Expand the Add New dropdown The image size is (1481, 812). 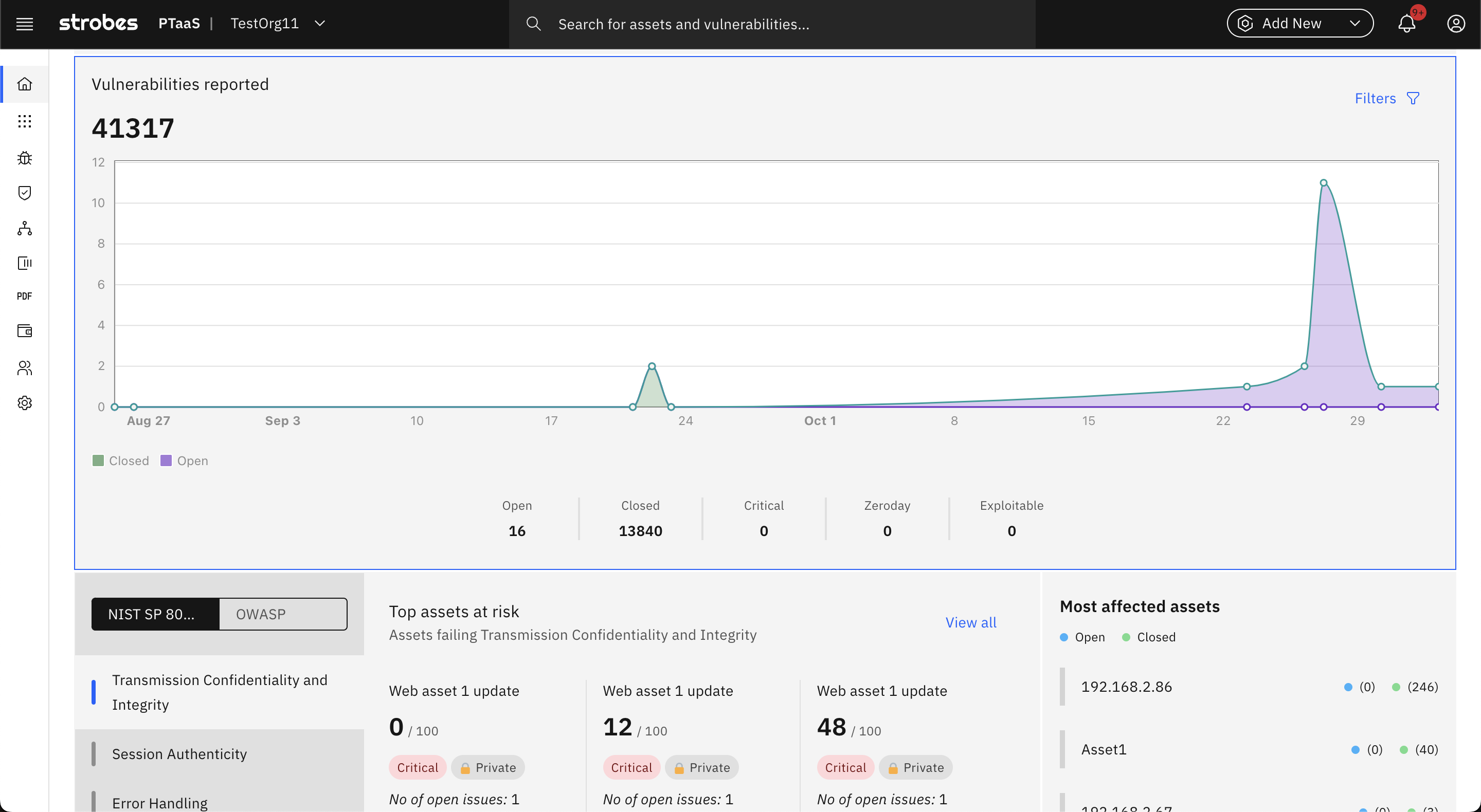1300,24
